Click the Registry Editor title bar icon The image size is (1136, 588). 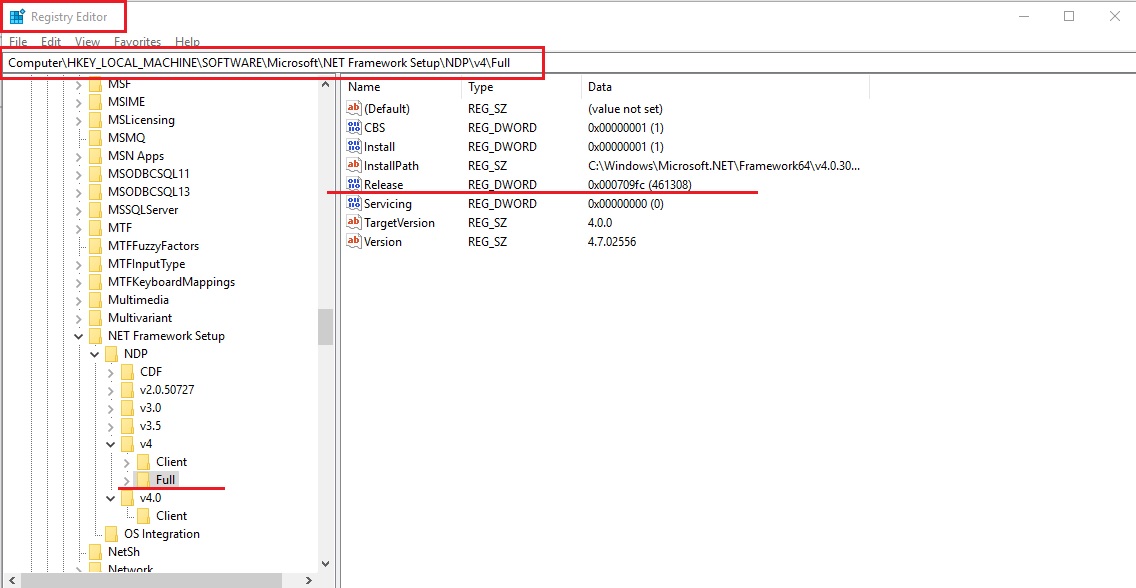(17, 17)
